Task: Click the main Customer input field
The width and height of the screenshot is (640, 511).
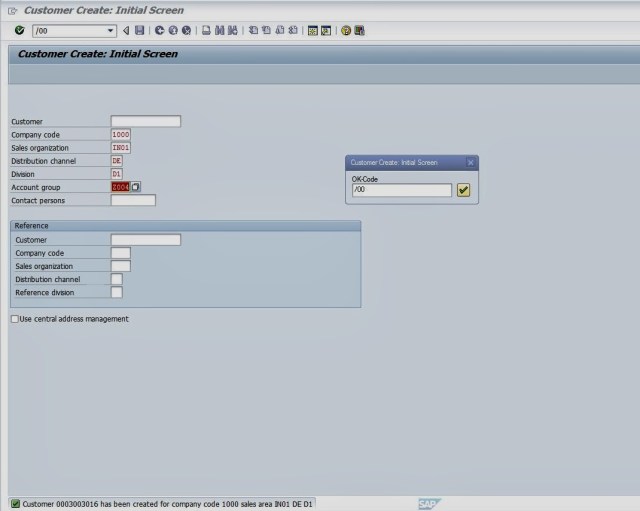Action: pos(146,121)
